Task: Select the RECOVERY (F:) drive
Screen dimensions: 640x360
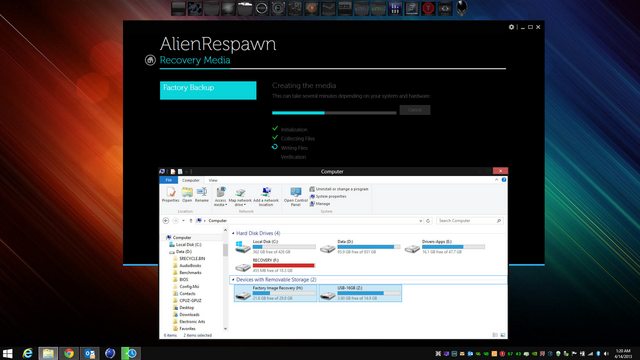Action: coord(276,265)
